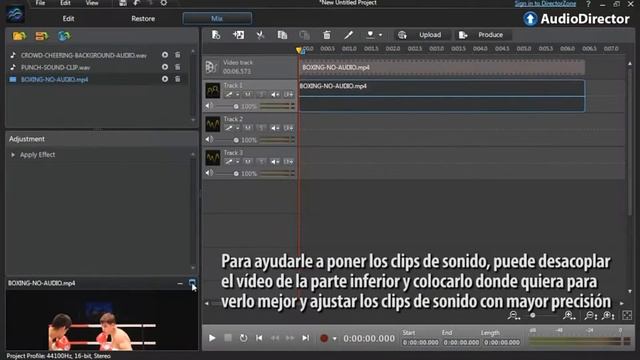Image resolution: width=640 pixels, height=360 pixels.
Task: Switch to the Edit room tab
Action: point(68,19)
